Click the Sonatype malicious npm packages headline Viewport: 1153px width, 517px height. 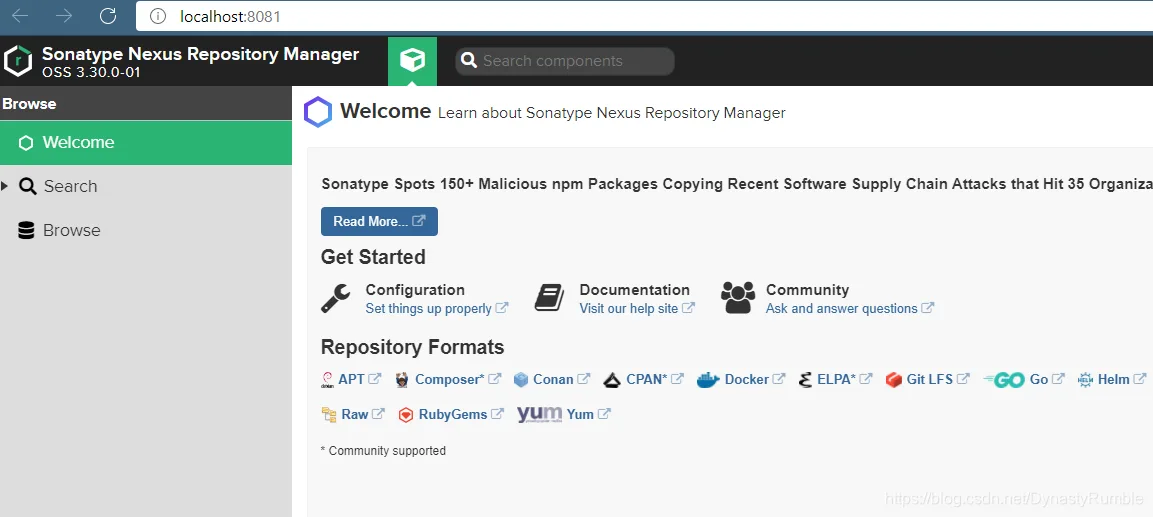tap(737, 184)
